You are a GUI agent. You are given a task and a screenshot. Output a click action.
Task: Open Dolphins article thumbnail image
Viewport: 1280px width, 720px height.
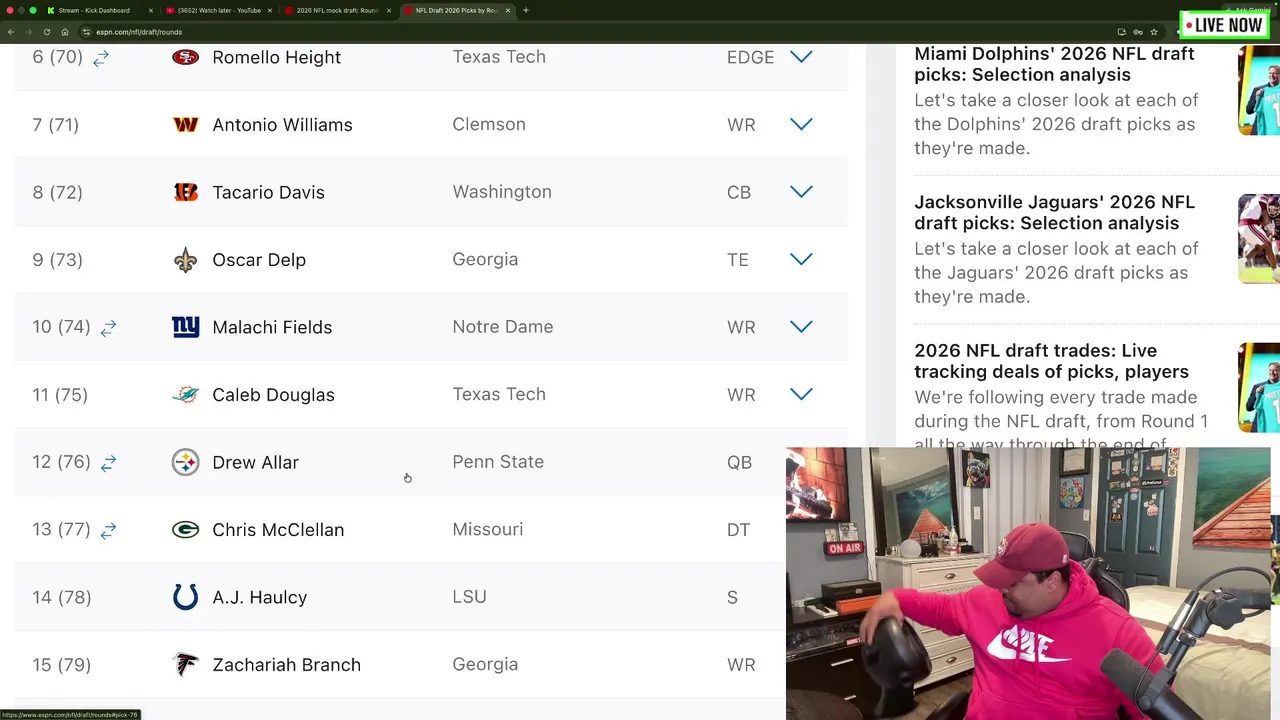click(1259, 90)
